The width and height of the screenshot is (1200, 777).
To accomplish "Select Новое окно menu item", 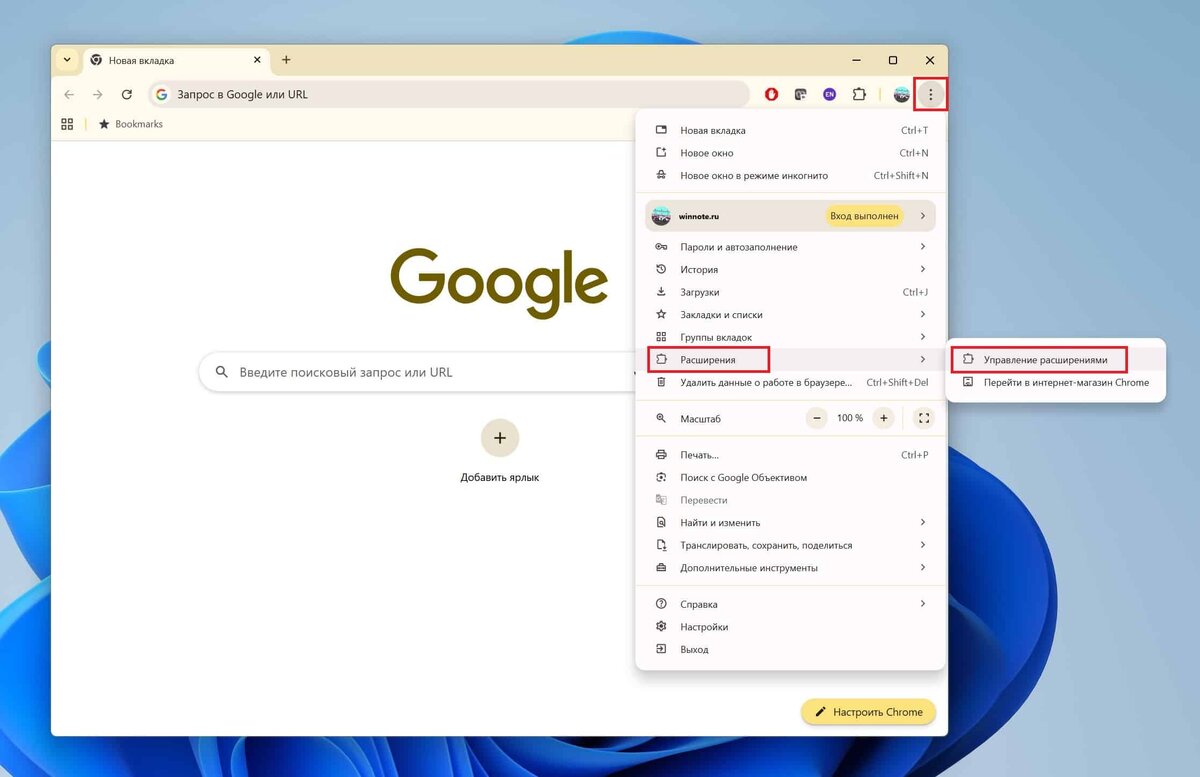I will 790,153.
